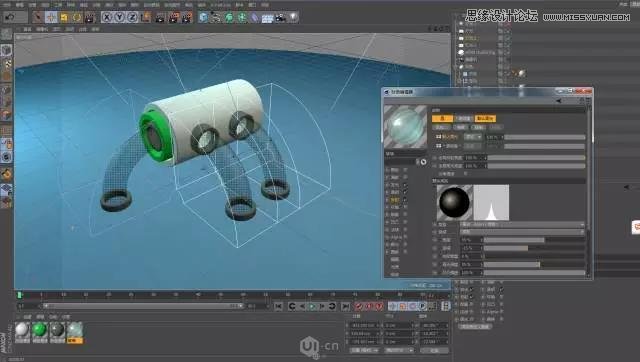Click the Camera object icon in toolbar

click(280, 18)
